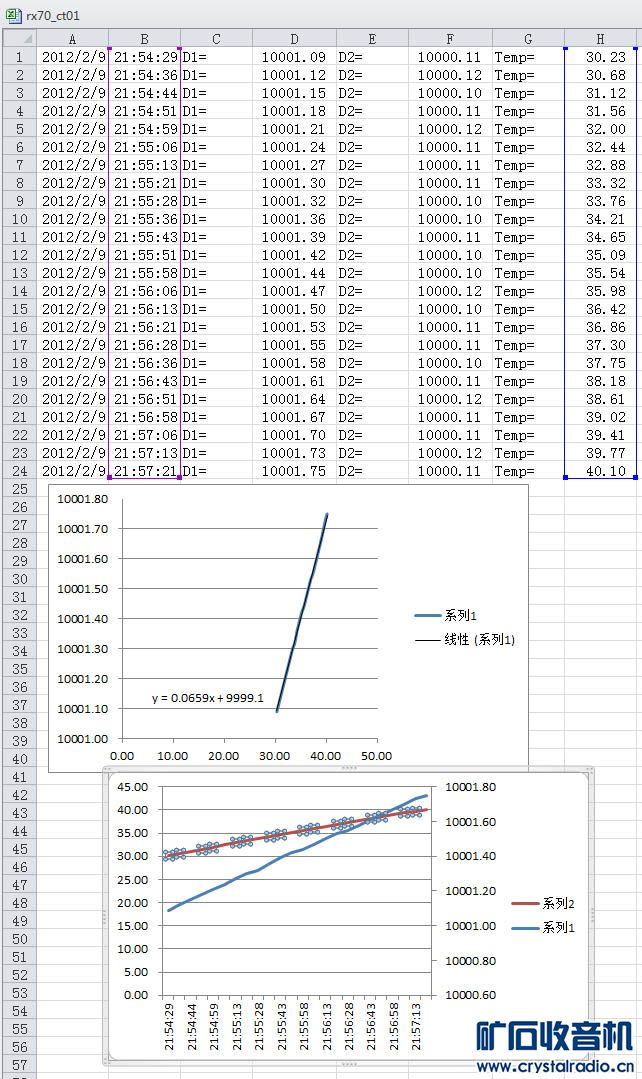The height and width of the screenshot is (1079, 642).
Task: Click the 10000.60 right axis label in the lower chart
Action: [x=471, y=994]
